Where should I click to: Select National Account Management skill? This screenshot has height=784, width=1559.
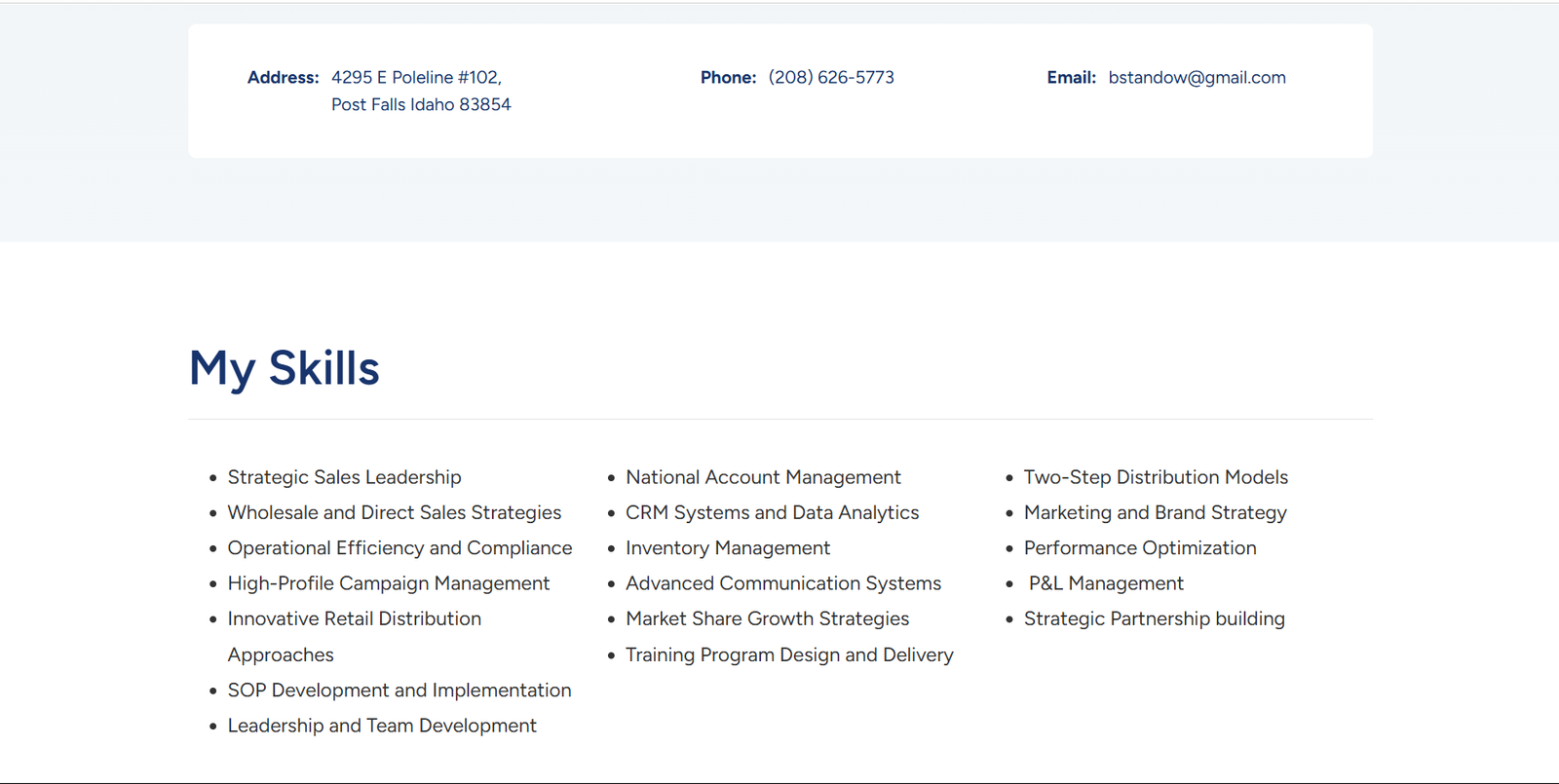point(763,477)
